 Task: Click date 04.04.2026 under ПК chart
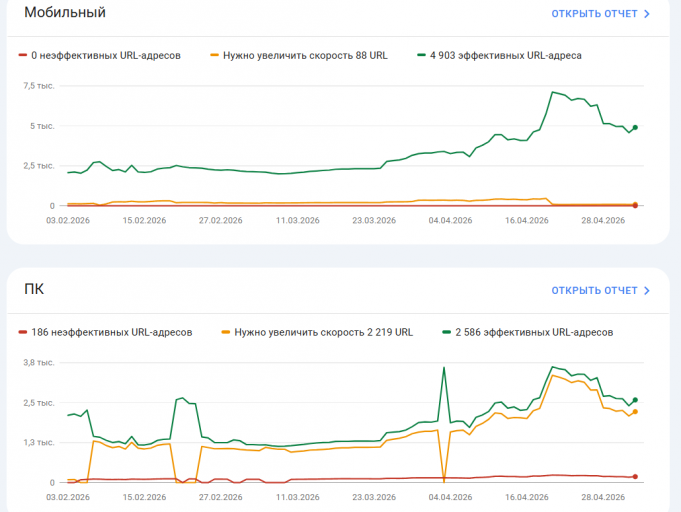coord(450,497)
